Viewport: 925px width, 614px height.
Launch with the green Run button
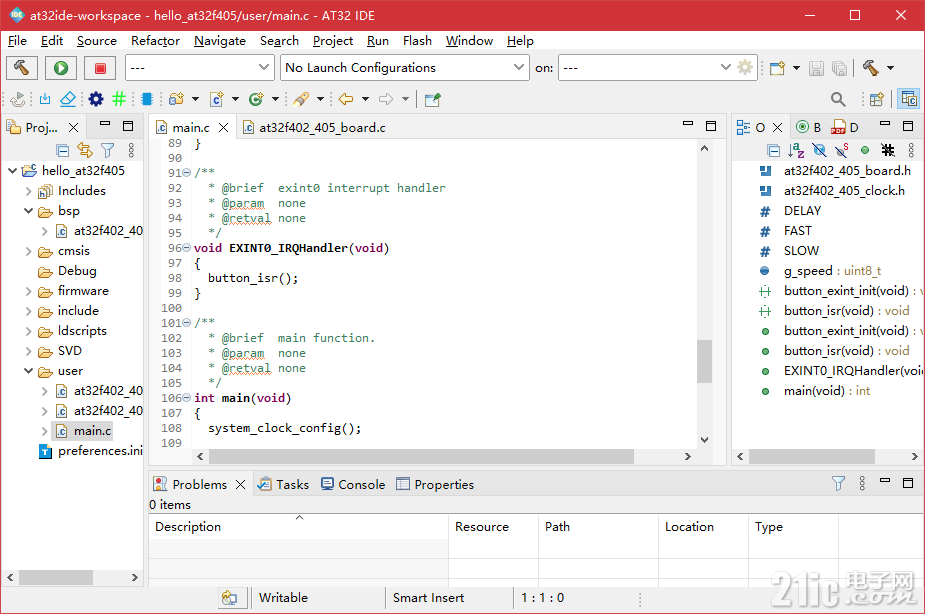pos(61,68)
